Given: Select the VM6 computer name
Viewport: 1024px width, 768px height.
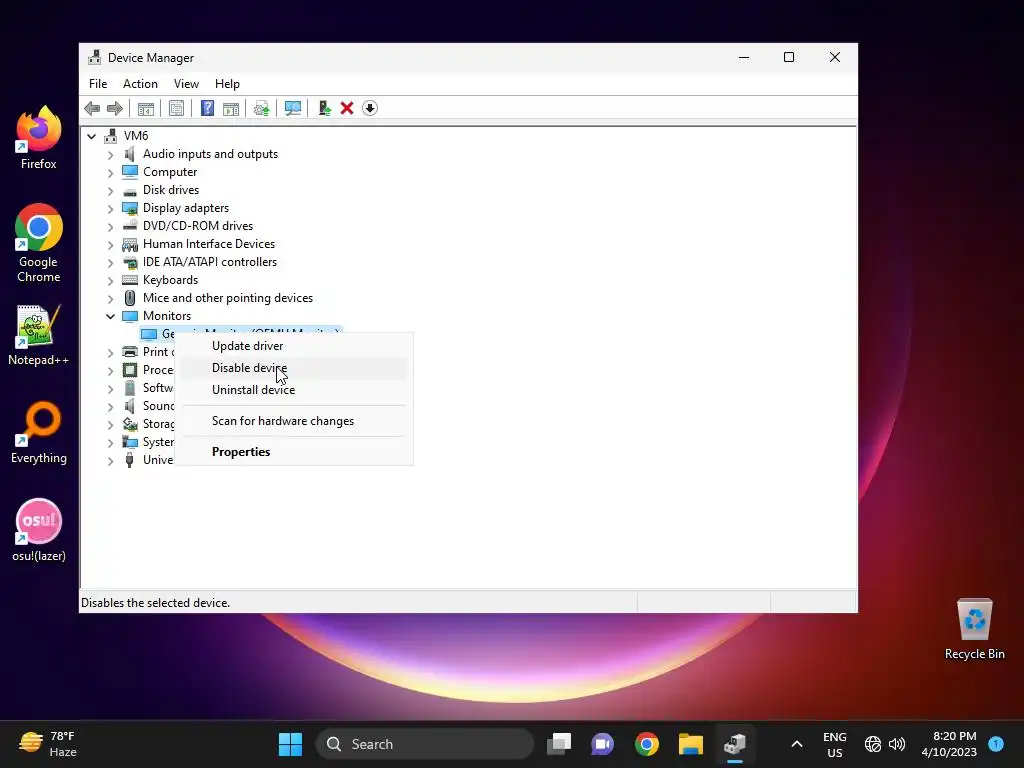Looking at the screenshot, I should click(136, 136).
